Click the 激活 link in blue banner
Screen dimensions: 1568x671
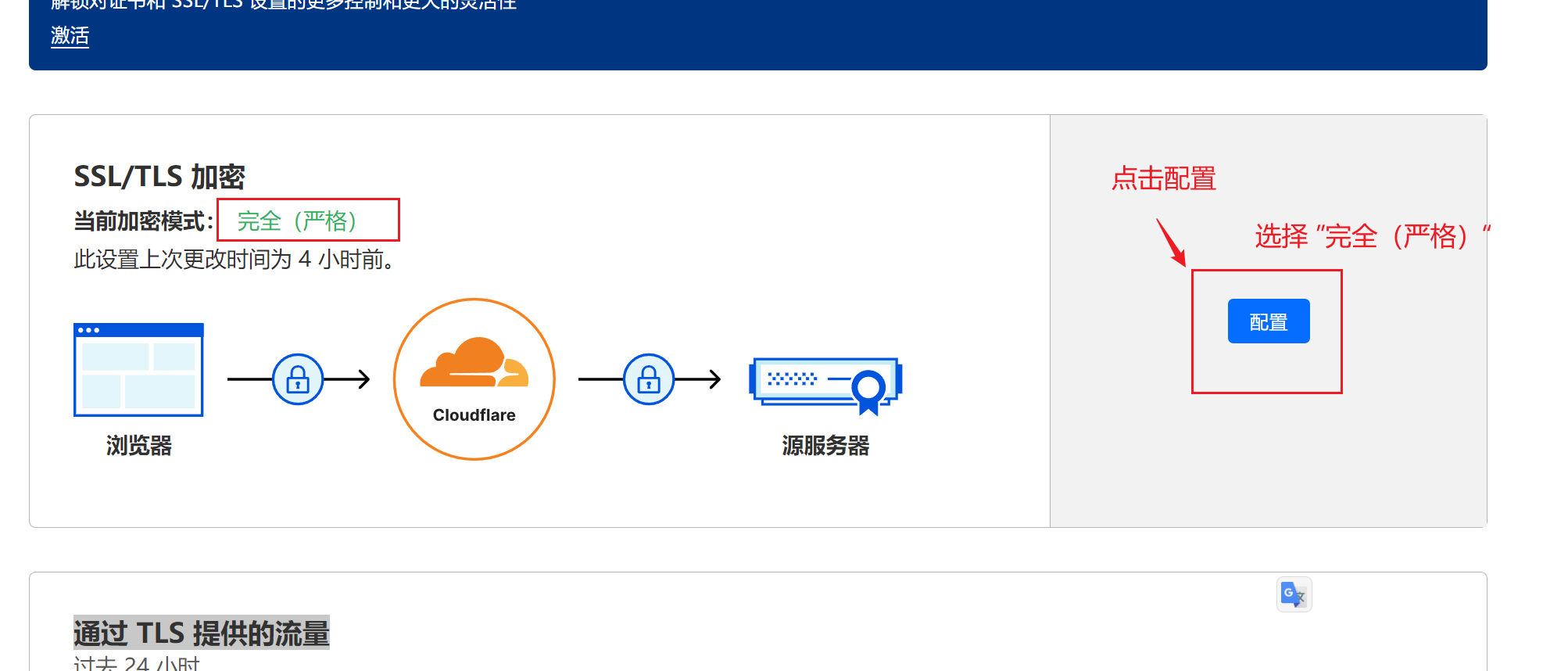point(70,36)
